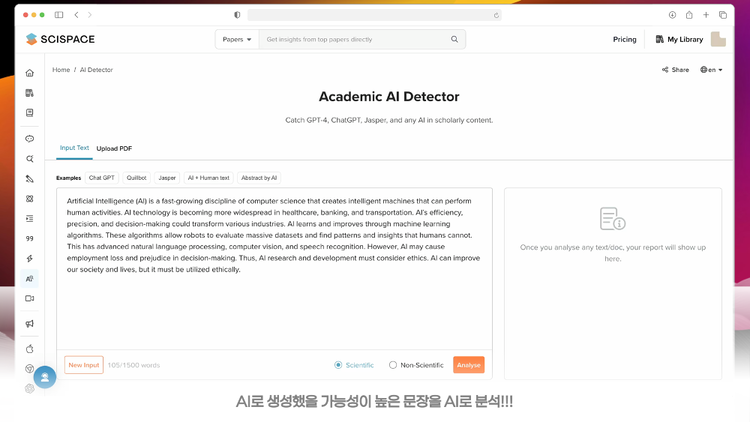Image resolution: width=750 pixels, height=422 pixels.
Task: Open the list extract icon in sidebar
Action: point(30,219)
